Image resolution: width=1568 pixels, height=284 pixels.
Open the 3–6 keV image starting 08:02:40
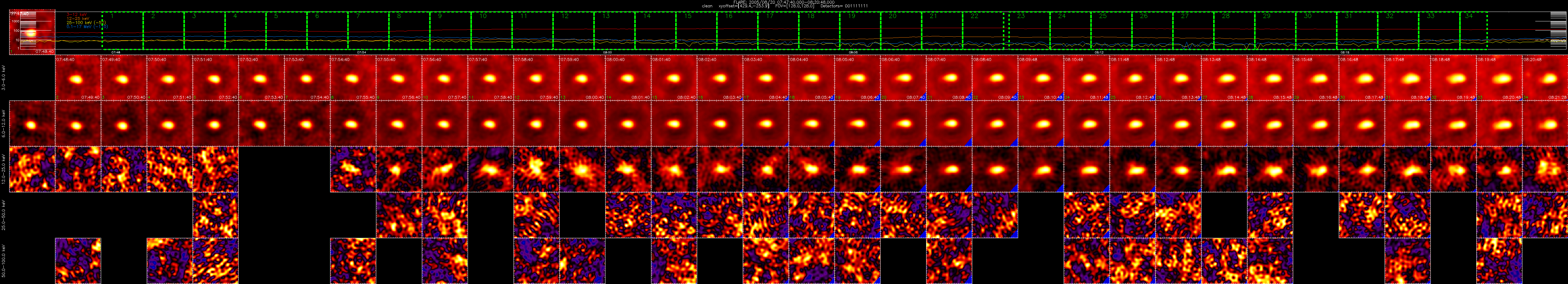[x=720, y=78]
